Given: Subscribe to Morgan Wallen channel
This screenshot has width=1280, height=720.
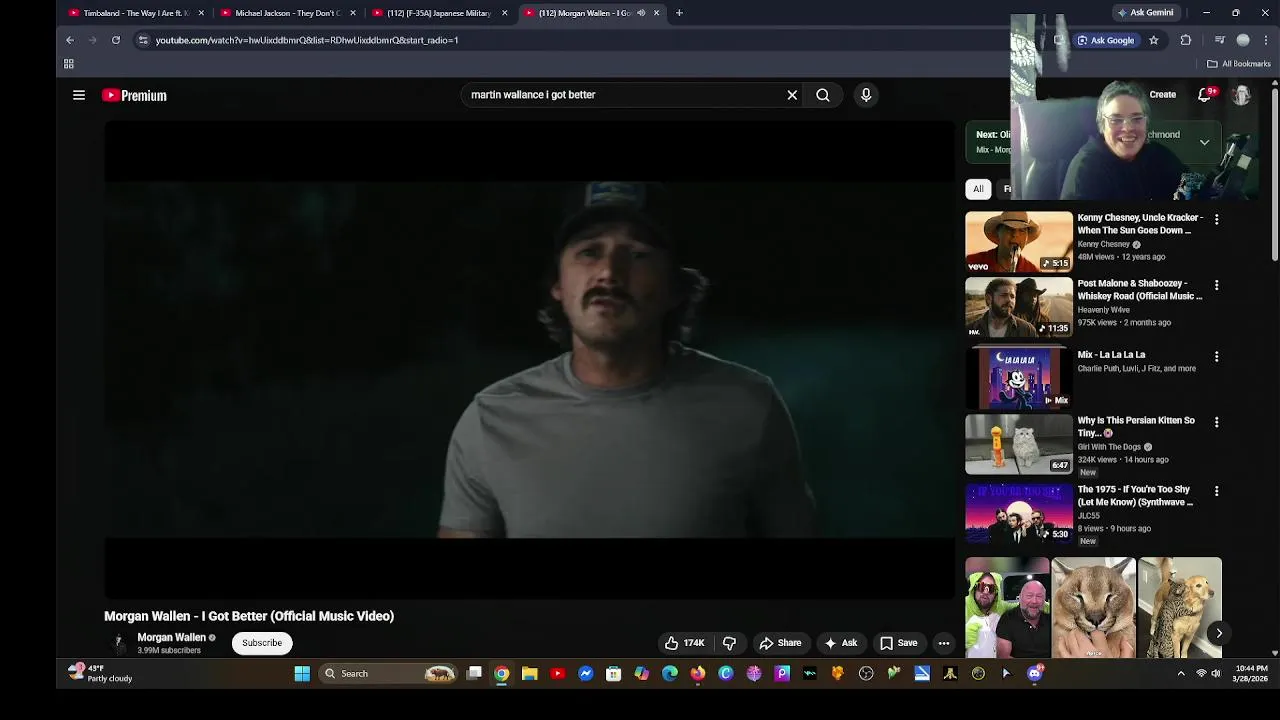Looking at the screenshot, I should point(262,643).
